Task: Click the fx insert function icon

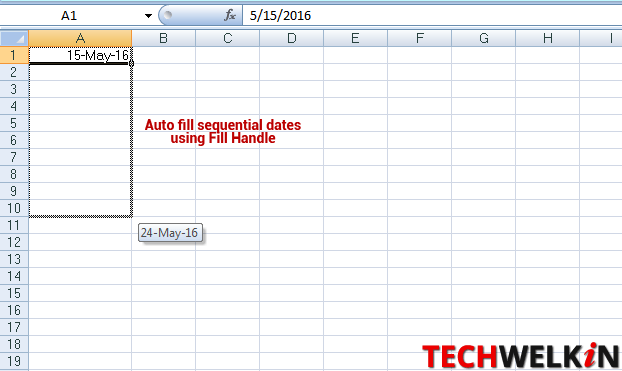Action: point(230,15)
